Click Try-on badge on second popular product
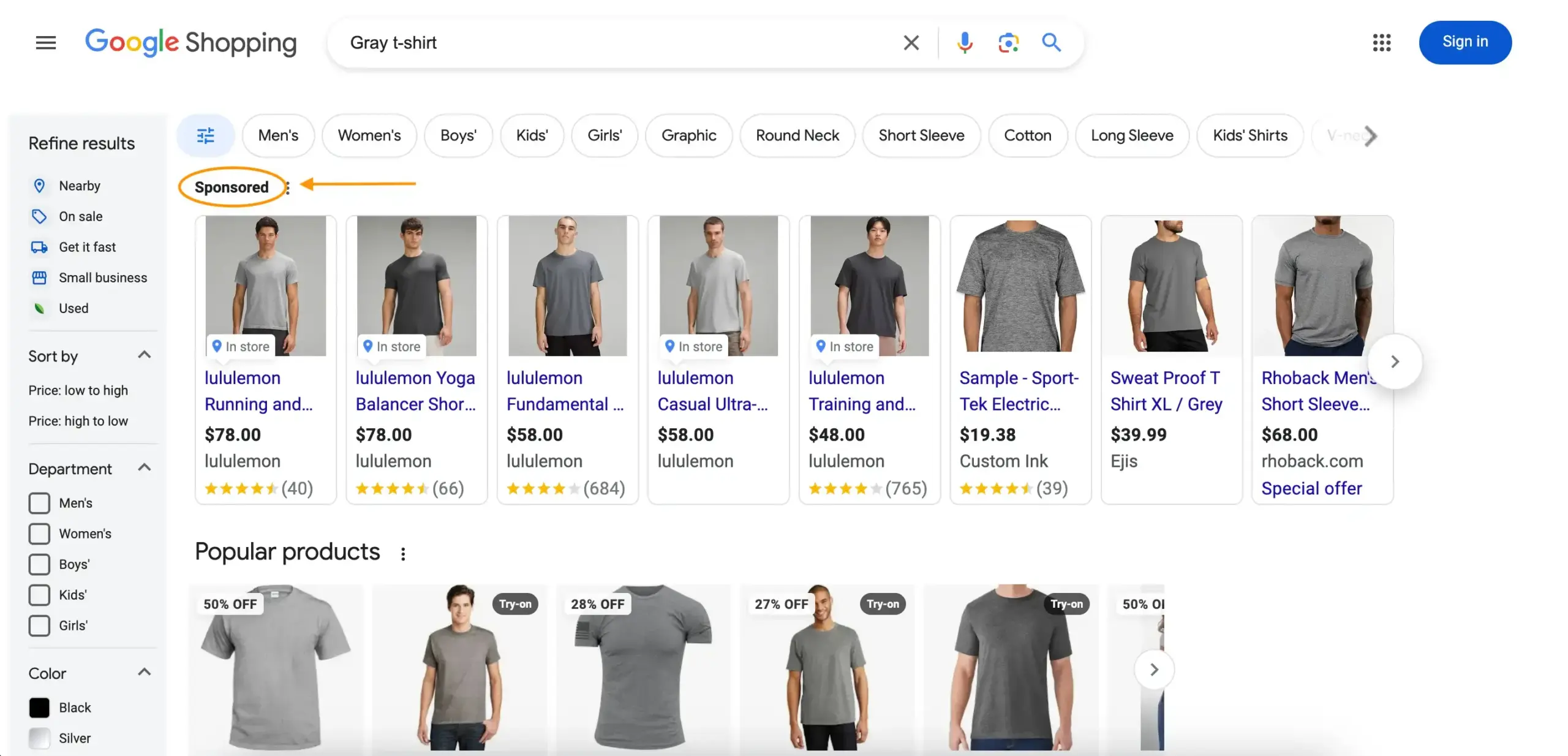 tap(515, 604)
